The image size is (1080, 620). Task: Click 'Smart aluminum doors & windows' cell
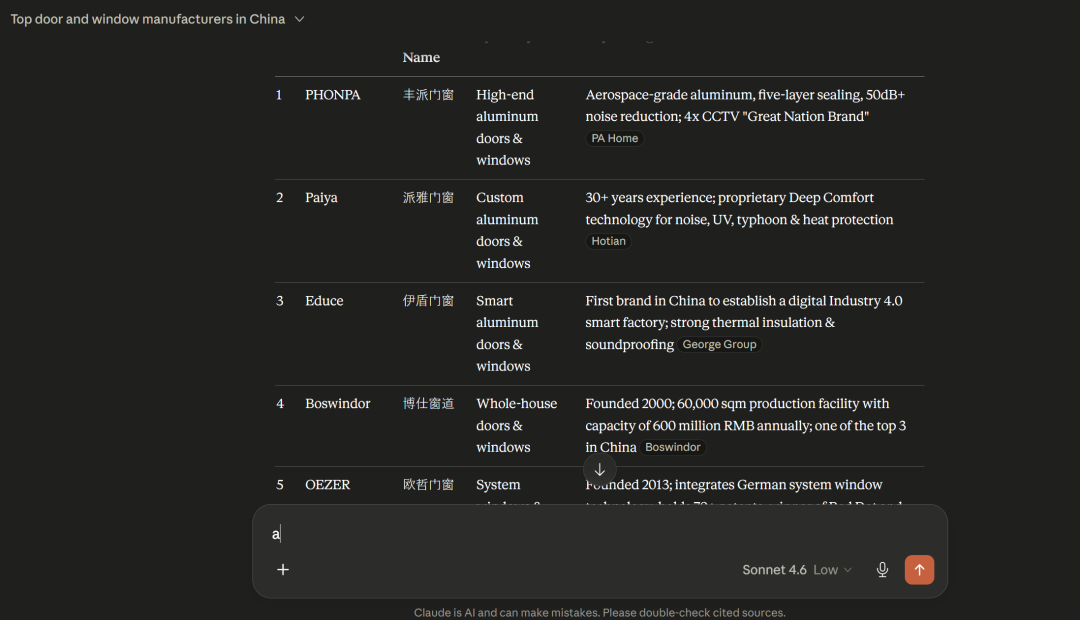point(508,333)
